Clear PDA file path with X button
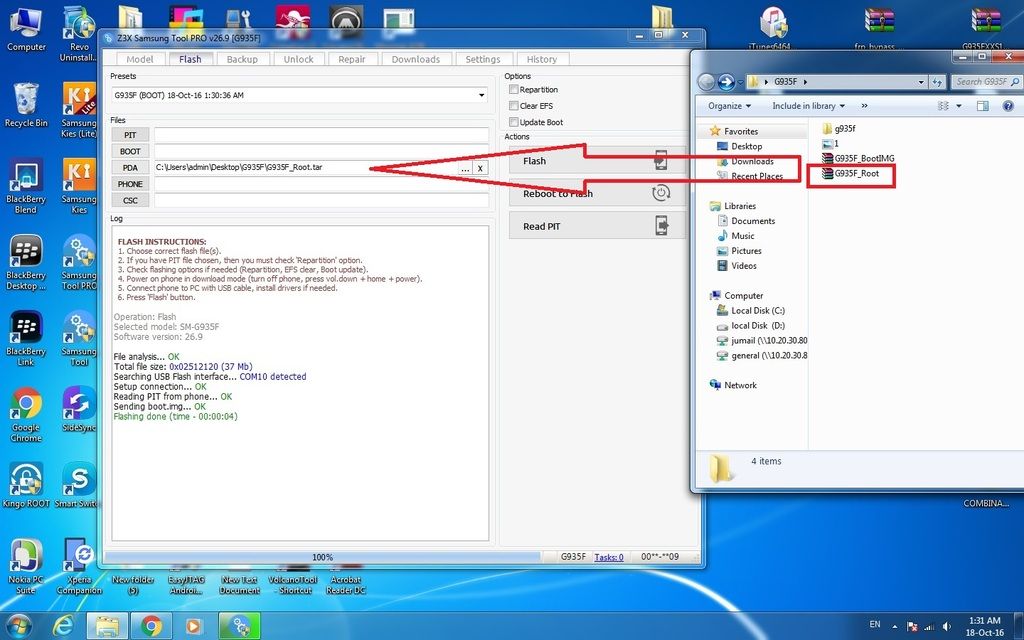The width and height of the screenshot is (1024, 640). (x=480, y=168)
